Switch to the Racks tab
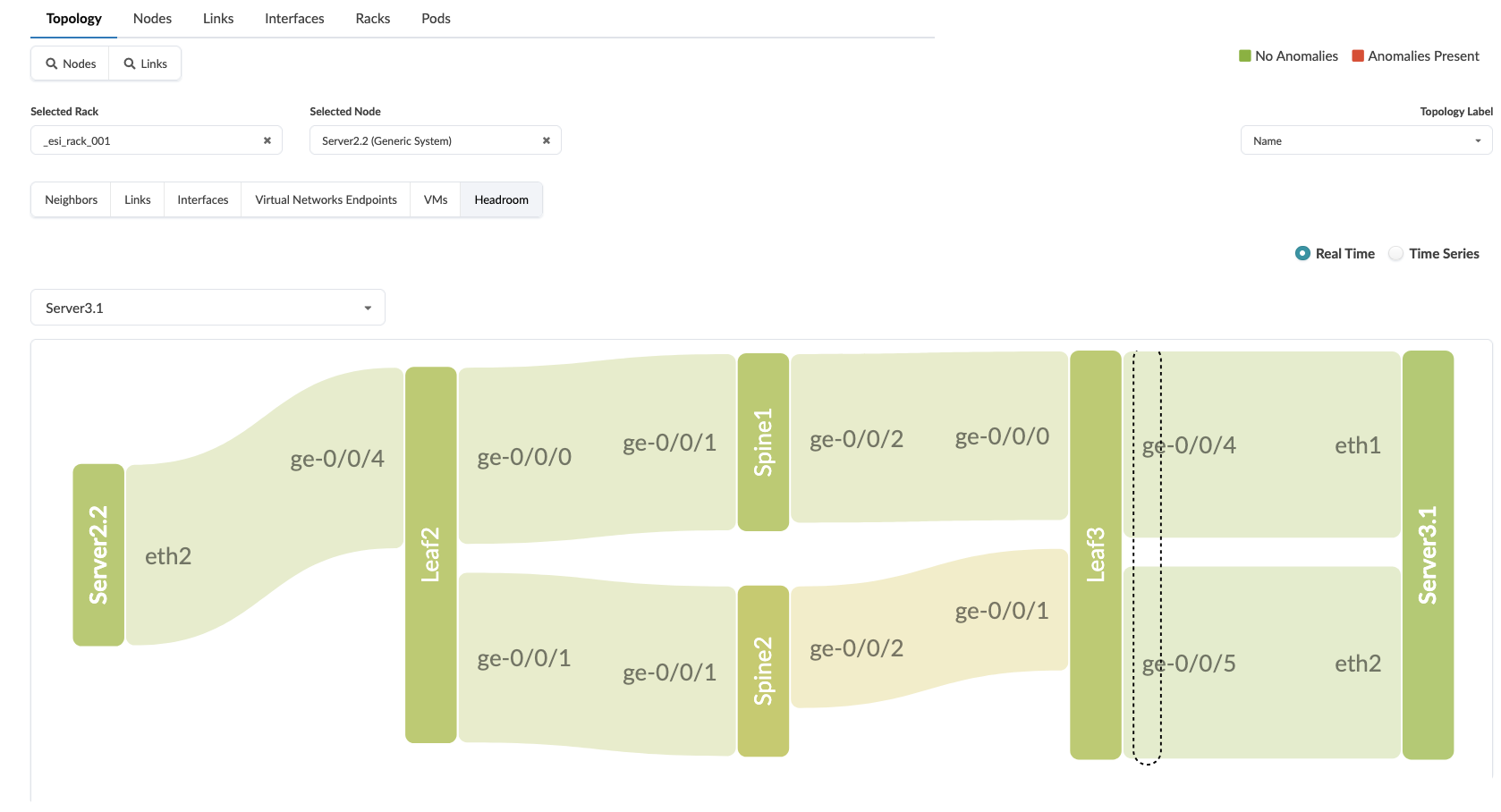Viewport: 1501px width, 812px height. coord(372,18)
